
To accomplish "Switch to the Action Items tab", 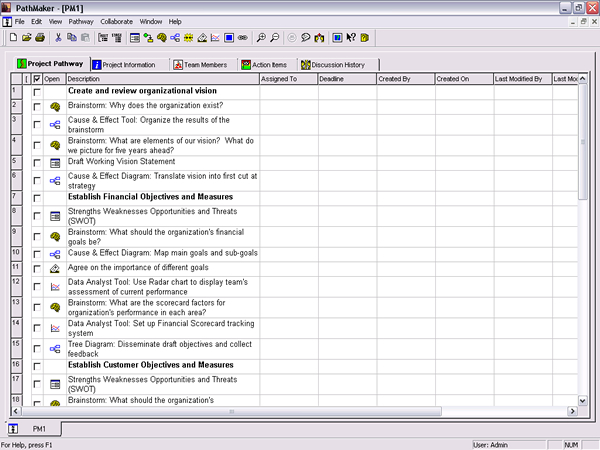I will click(266, 64).
